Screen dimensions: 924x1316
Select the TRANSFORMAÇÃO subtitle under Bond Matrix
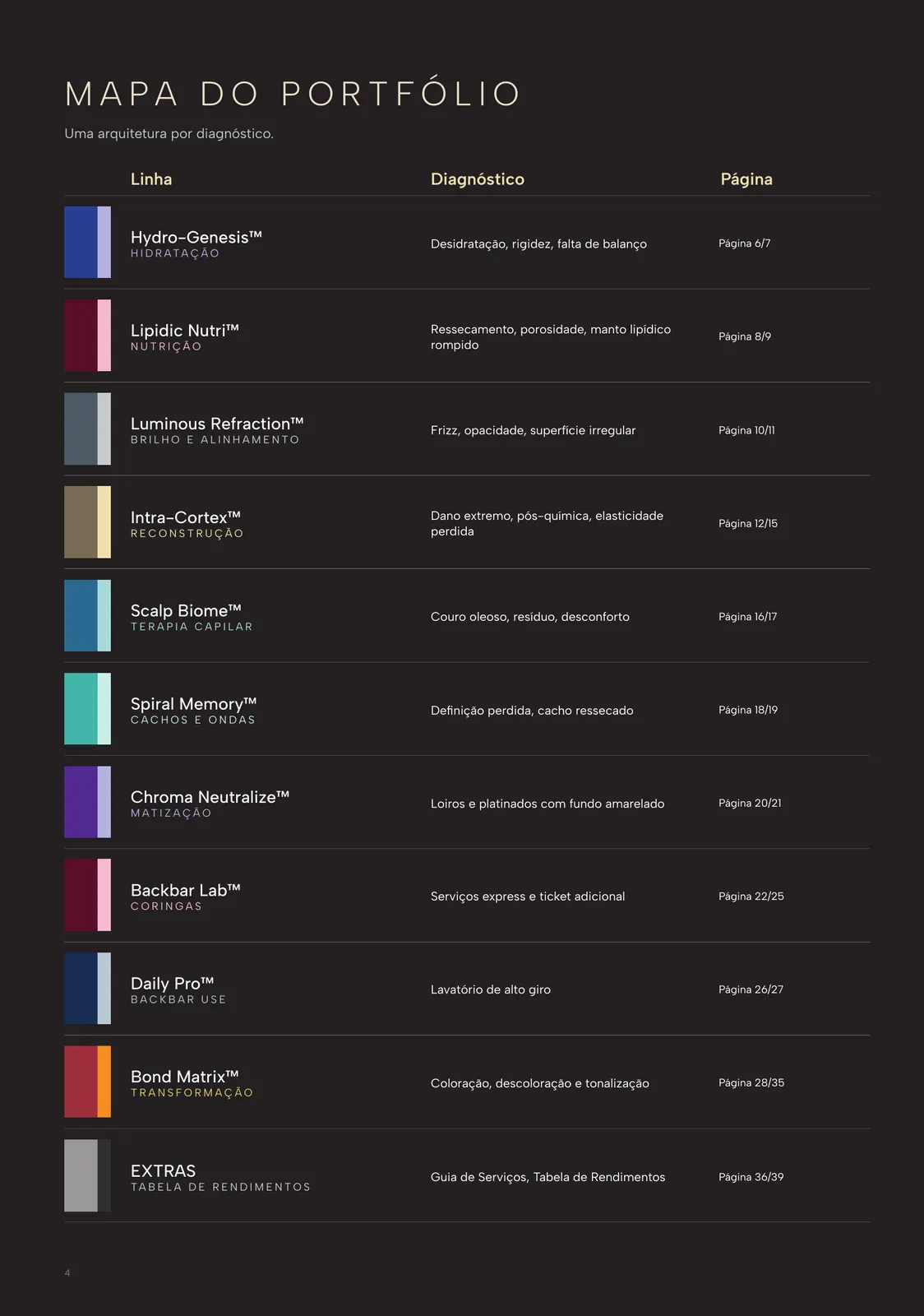tap(192, 1092)
